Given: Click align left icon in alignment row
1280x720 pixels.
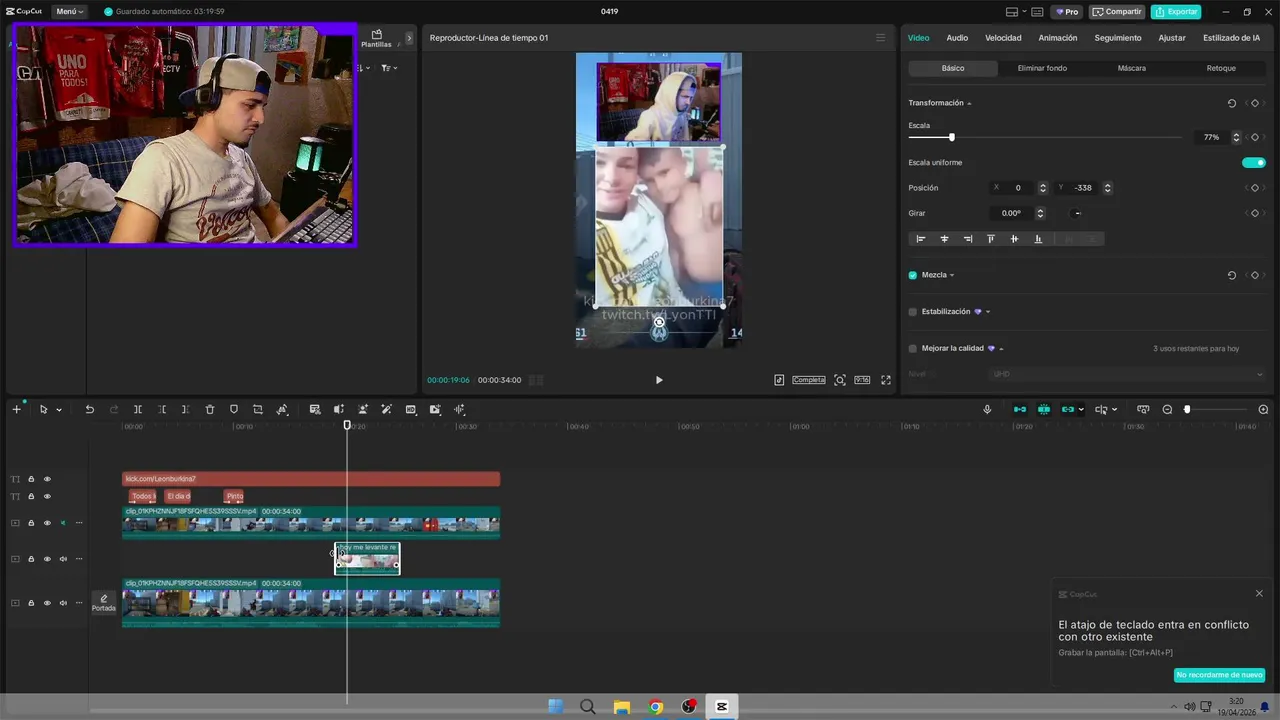Looking at the screenshot, I should (x=921, y=239).
